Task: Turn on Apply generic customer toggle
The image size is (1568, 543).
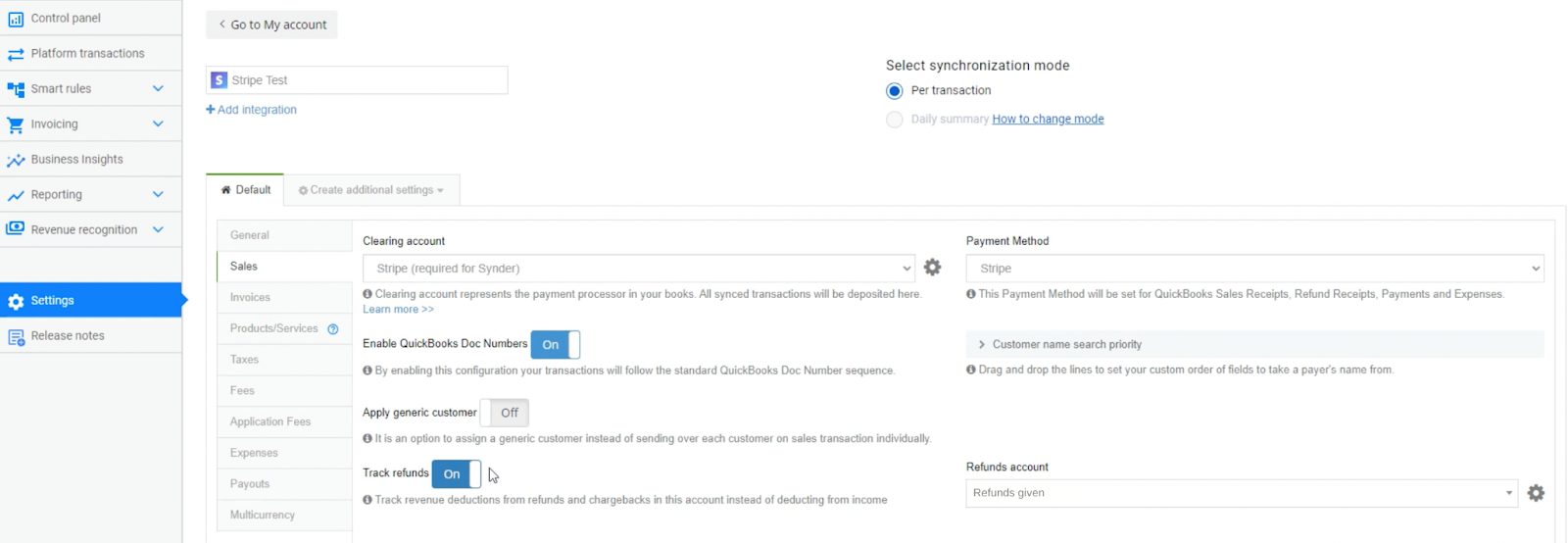Action: point(504,413)
